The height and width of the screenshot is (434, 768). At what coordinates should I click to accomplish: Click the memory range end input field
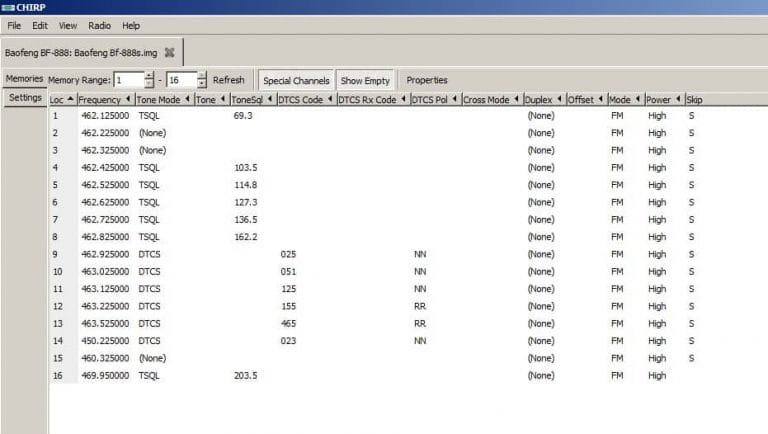pos(182,80)
